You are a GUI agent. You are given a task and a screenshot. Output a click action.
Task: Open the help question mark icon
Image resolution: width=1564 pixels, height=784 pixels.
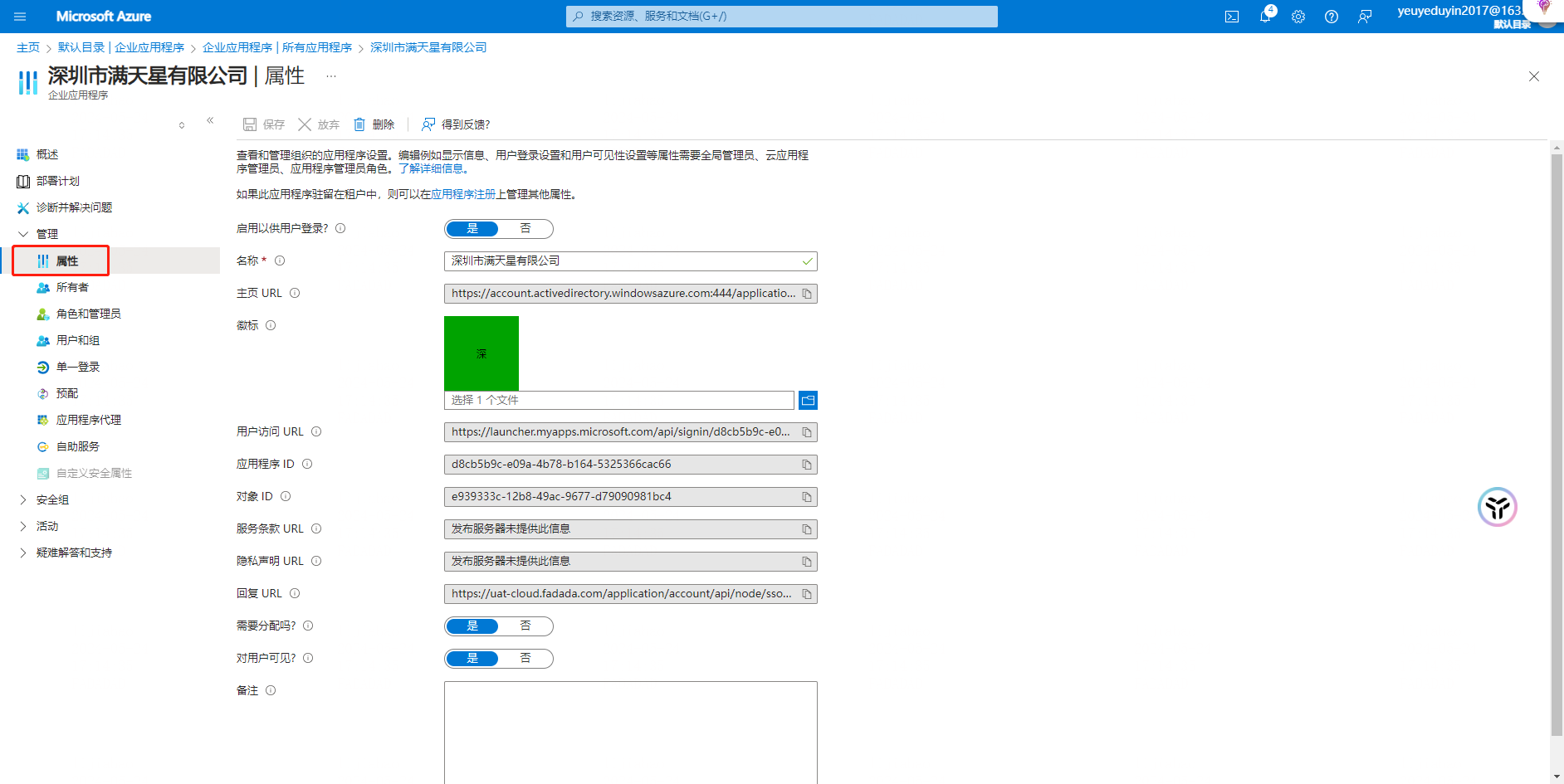tap(1332, 17)
